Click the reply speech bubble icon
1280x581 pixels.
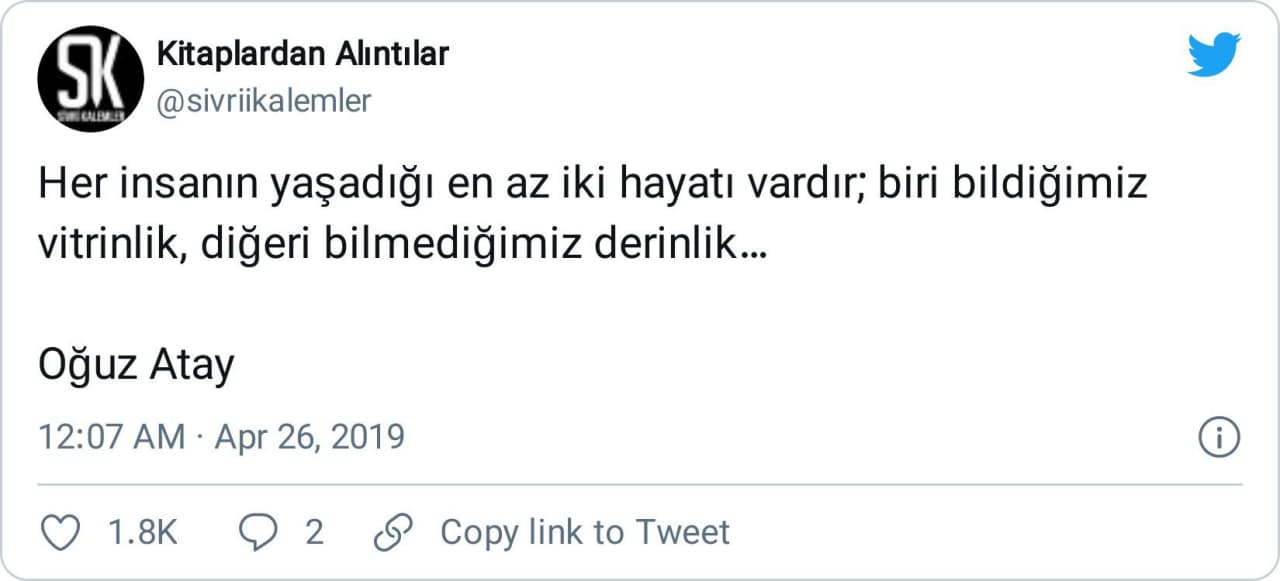(259, 532)
